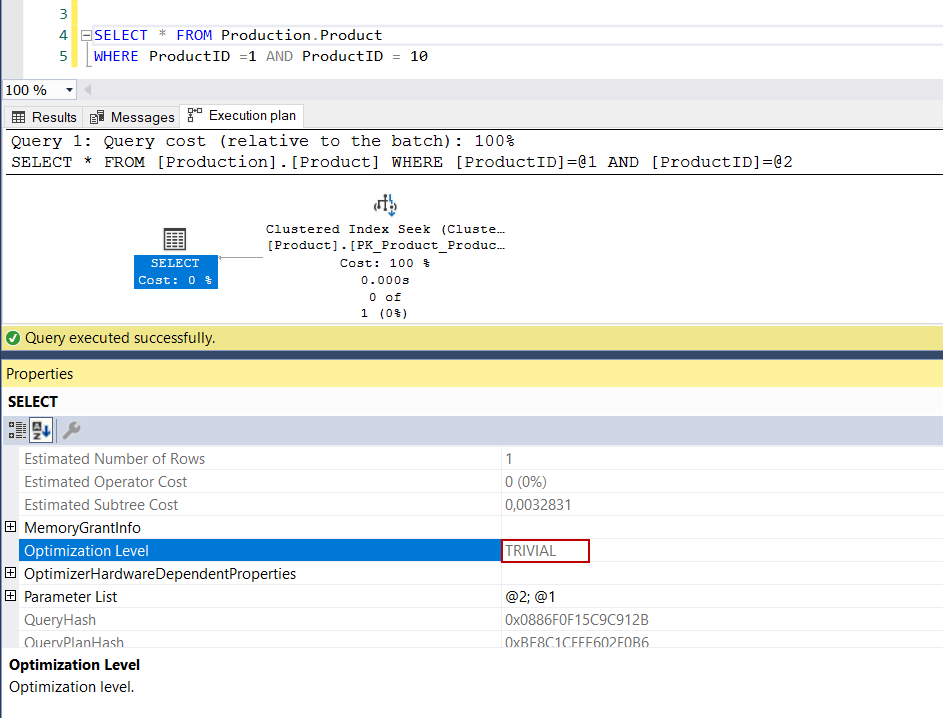The image size is (943, 718).
Task: Sort properties with the Alphabetical icon
Action: click(x=41, y=430)
